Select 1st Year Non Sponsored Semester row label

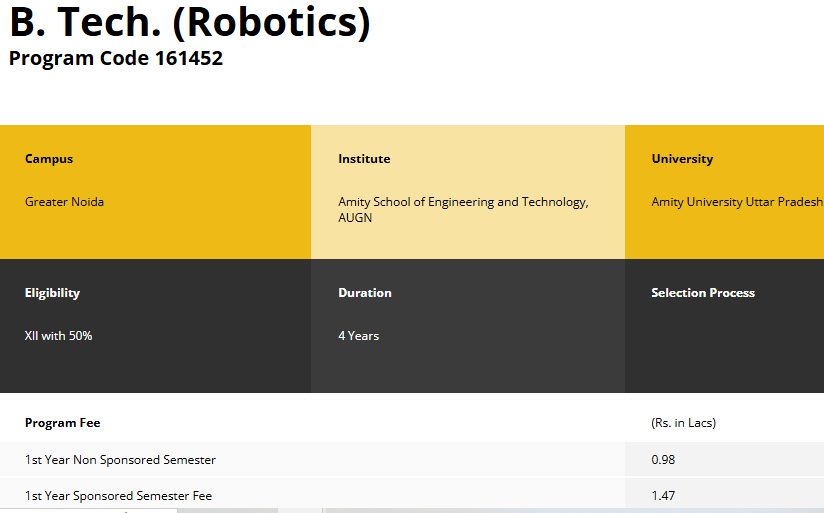[120, 460]
